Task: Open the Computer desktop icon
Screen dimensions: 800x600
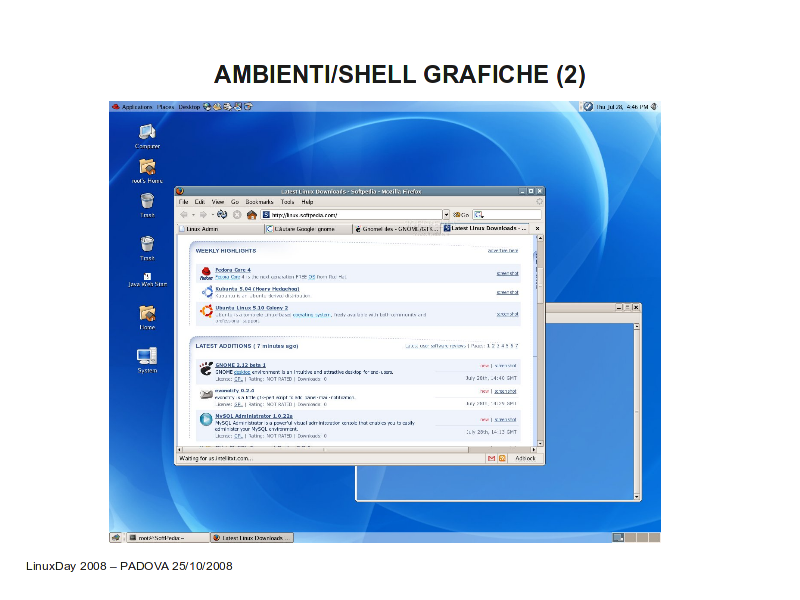Action: tap(147, 132)
